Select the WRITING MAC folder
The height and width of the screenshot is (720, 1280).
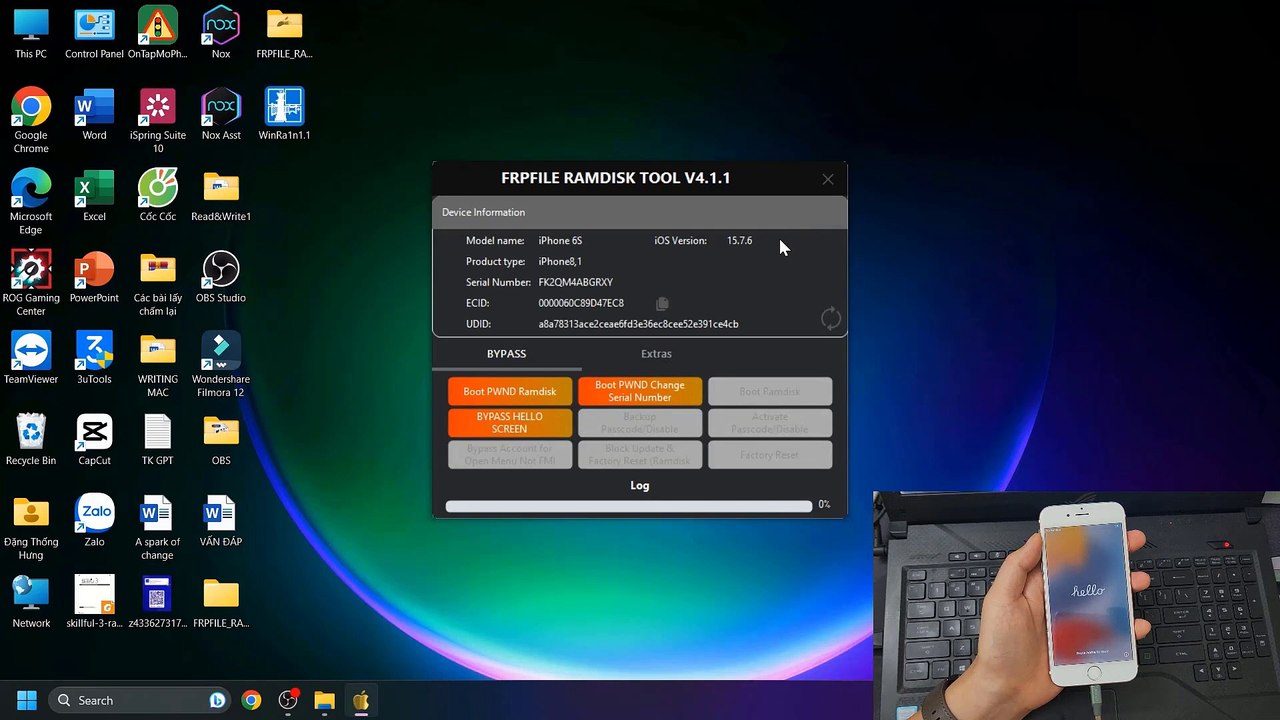[x=158, y=365]
